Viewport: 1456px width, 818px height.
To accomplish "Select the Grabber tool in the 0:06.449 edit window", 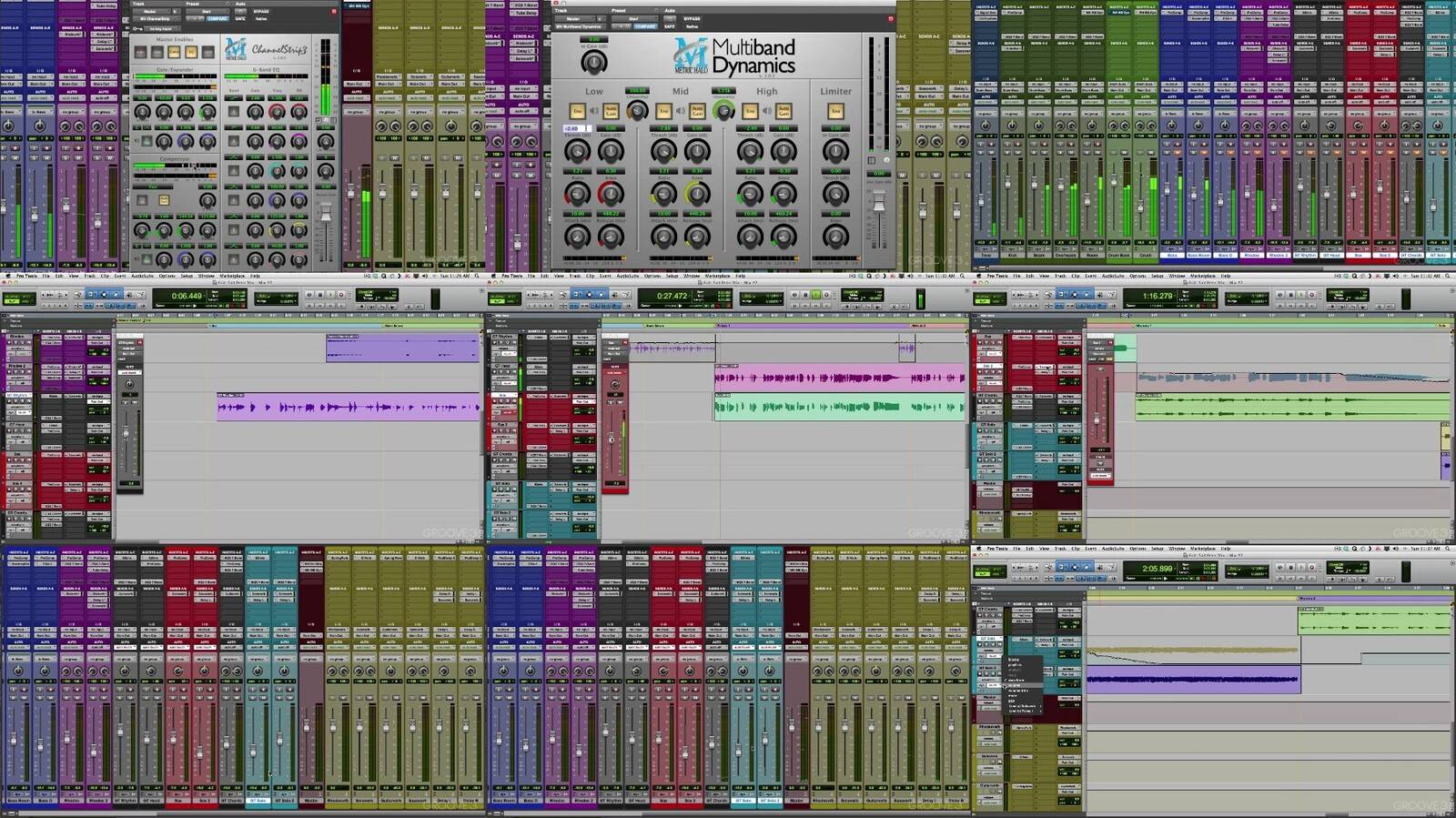I will point(116,295).
